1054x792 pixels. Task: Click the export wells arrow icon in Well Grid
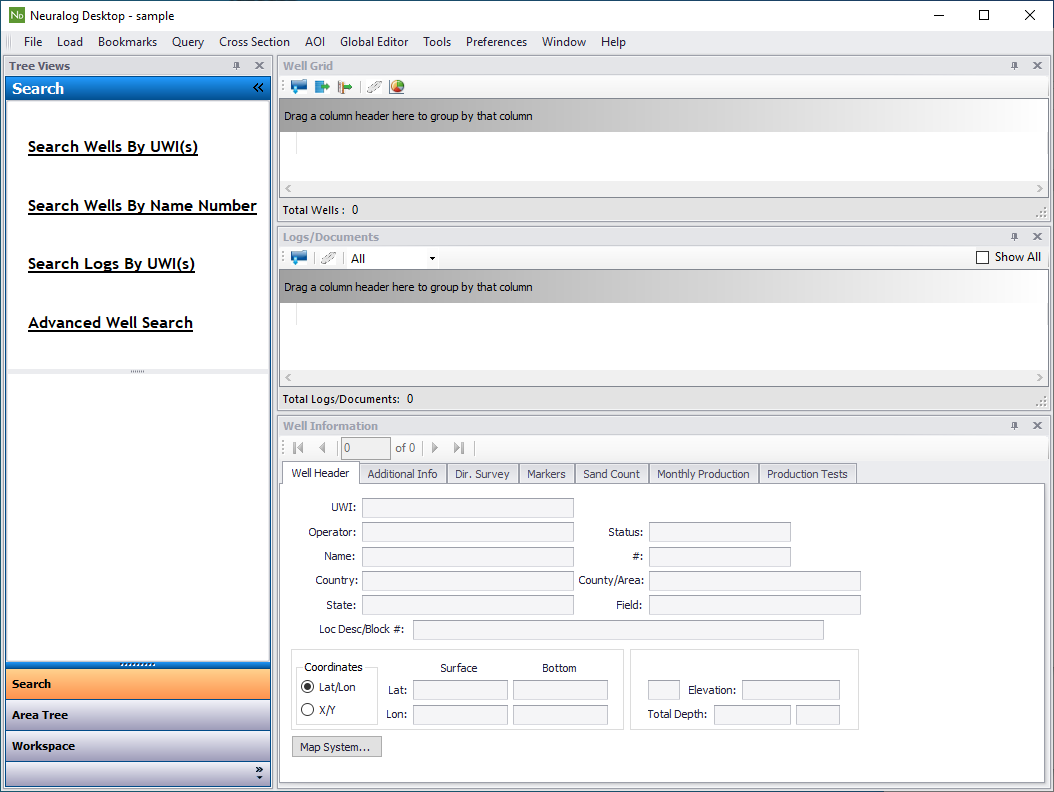(322, 87)
